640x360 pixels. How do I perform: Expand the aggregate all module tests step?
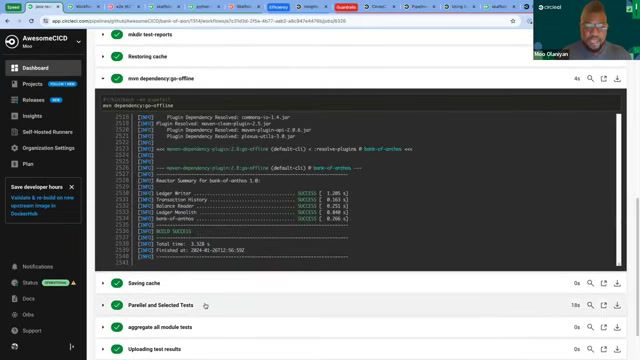coord(103,327)
